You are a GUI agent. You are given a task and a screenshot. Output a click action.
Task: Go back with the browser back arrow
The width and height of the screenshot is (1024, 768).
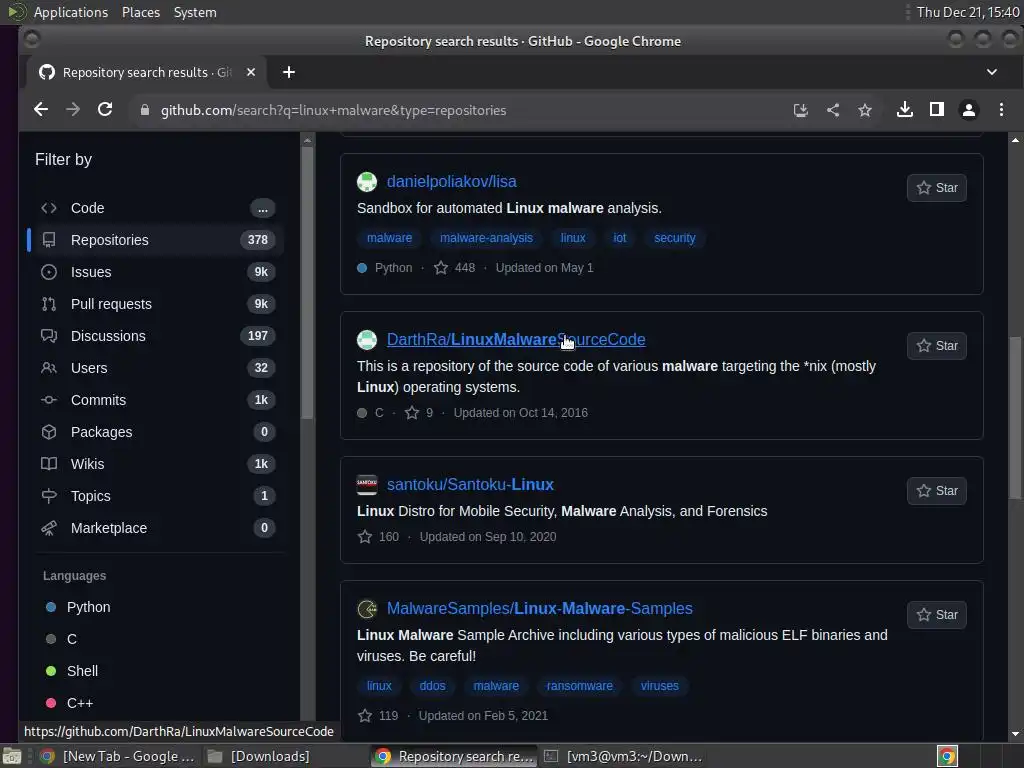41,110
